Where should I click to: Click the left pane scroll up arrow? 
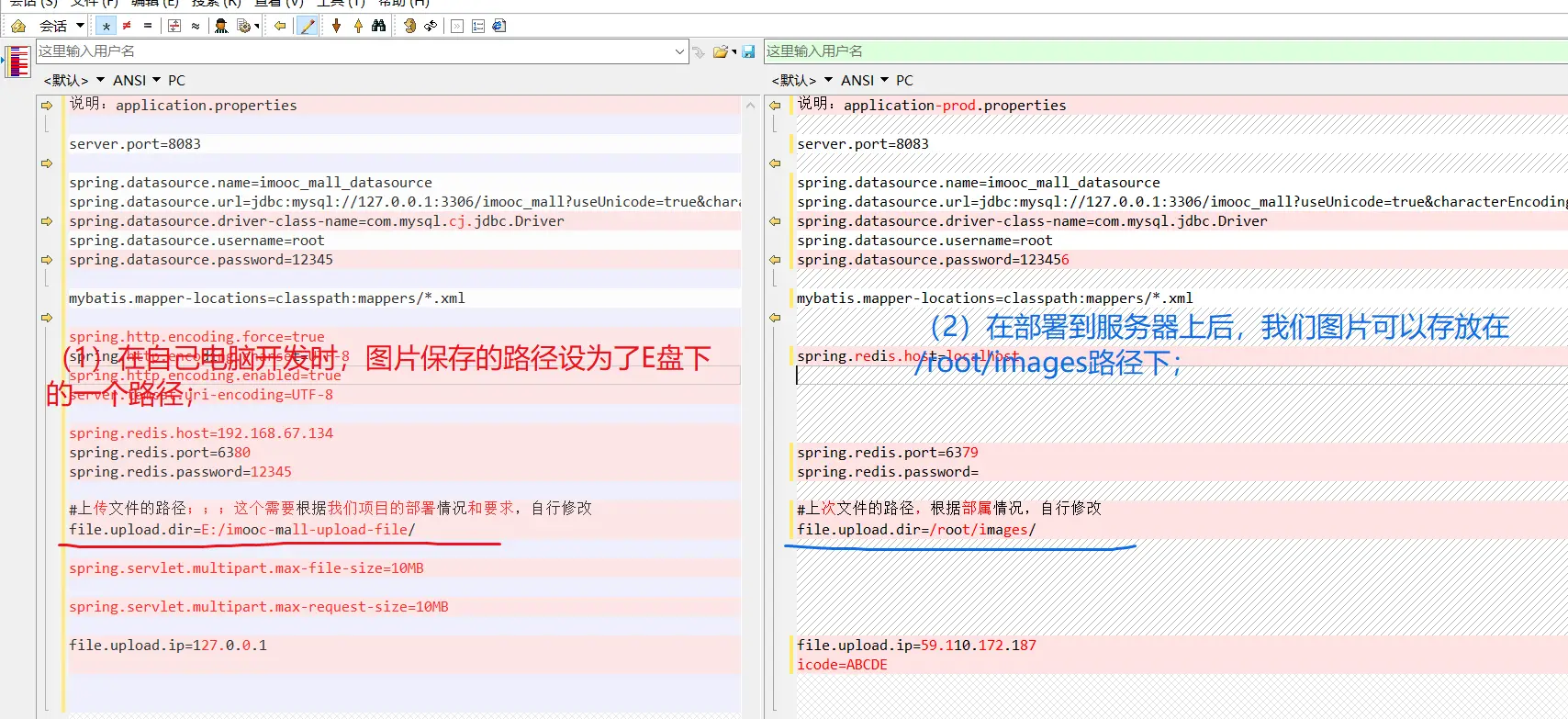[x=750, y=106]
